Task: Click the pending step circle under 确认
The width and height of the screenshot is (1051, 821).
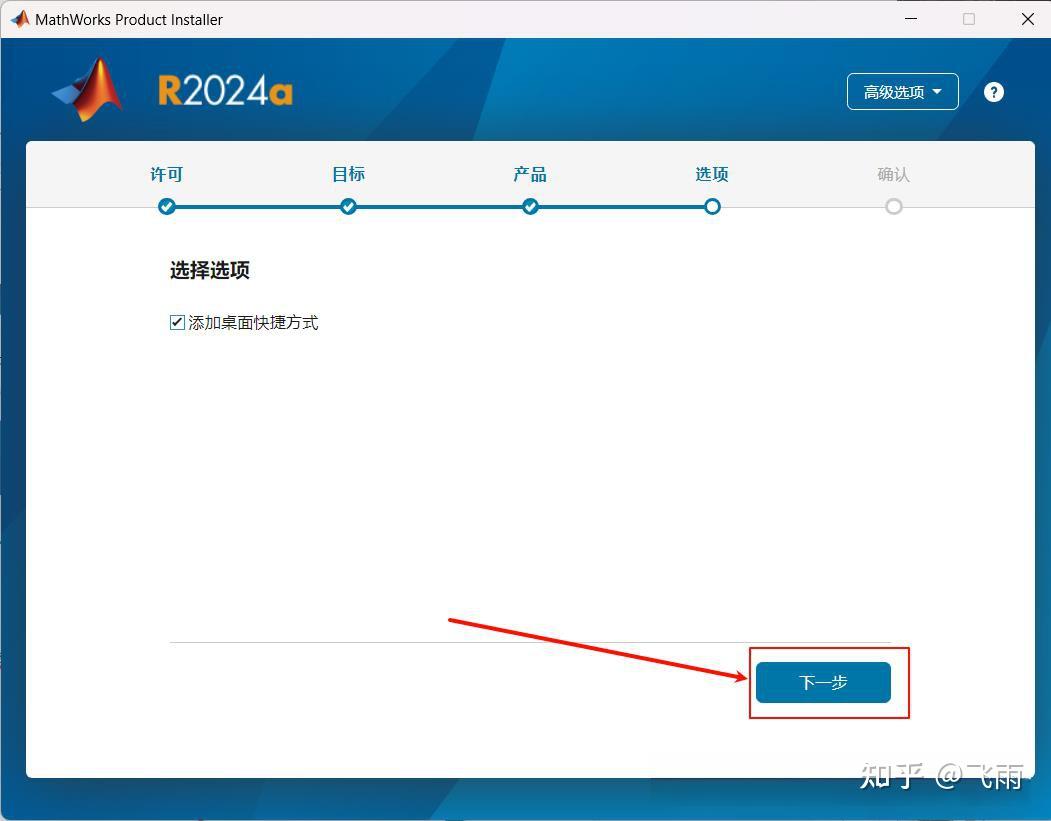Action: pyautogui.click(x=893, y=206)
